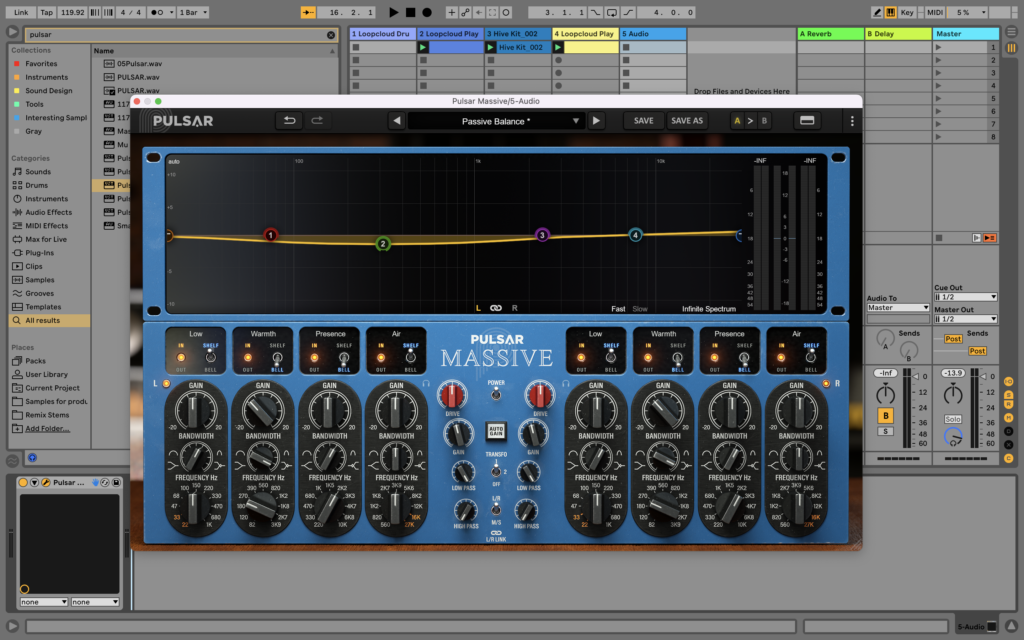Toggle the Ableton draw mode pencil

[877, 12]
